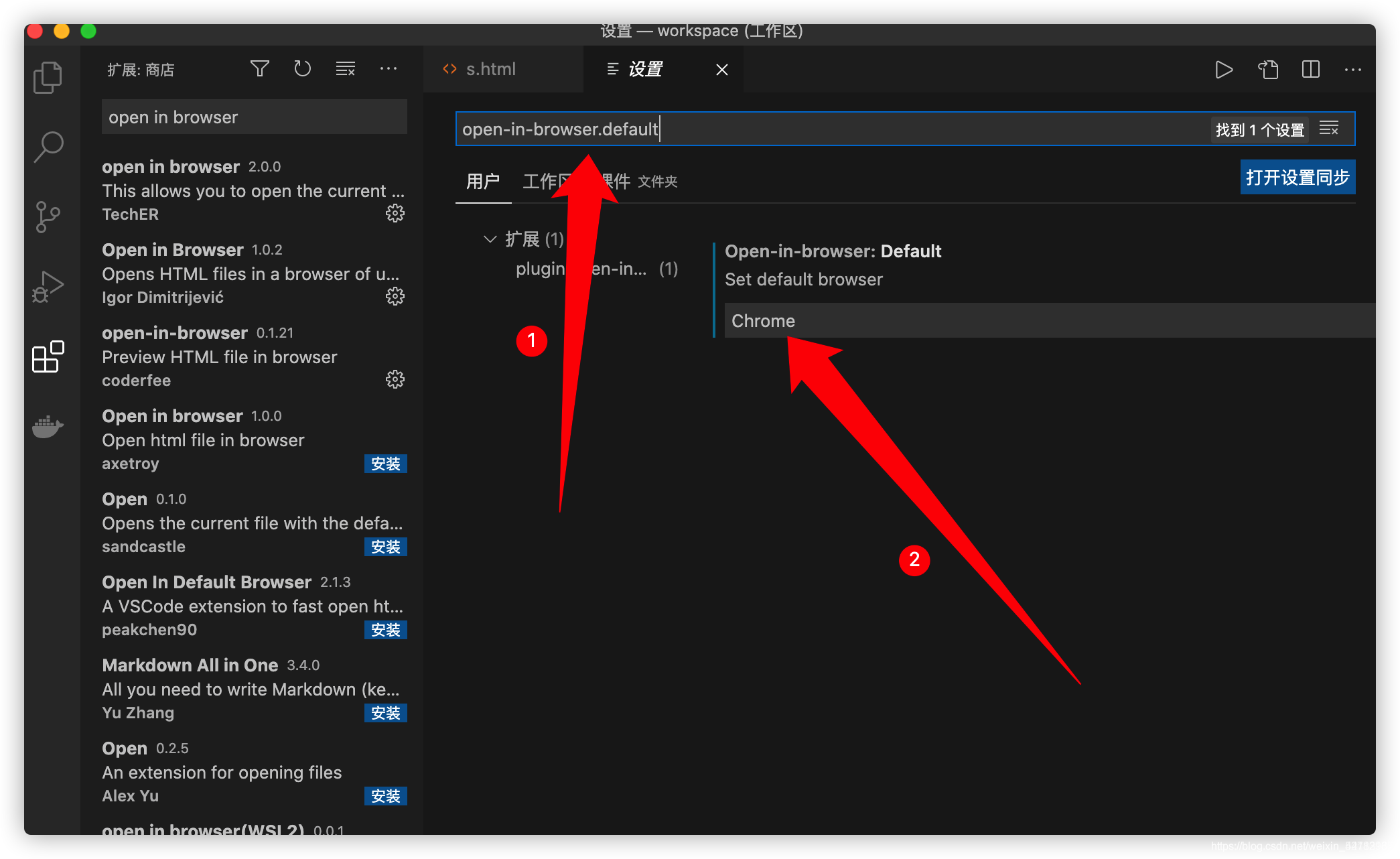Click the '找到 1 个设置' result count
This screenshot has height=859, width=1400.
click(1260, 129)
